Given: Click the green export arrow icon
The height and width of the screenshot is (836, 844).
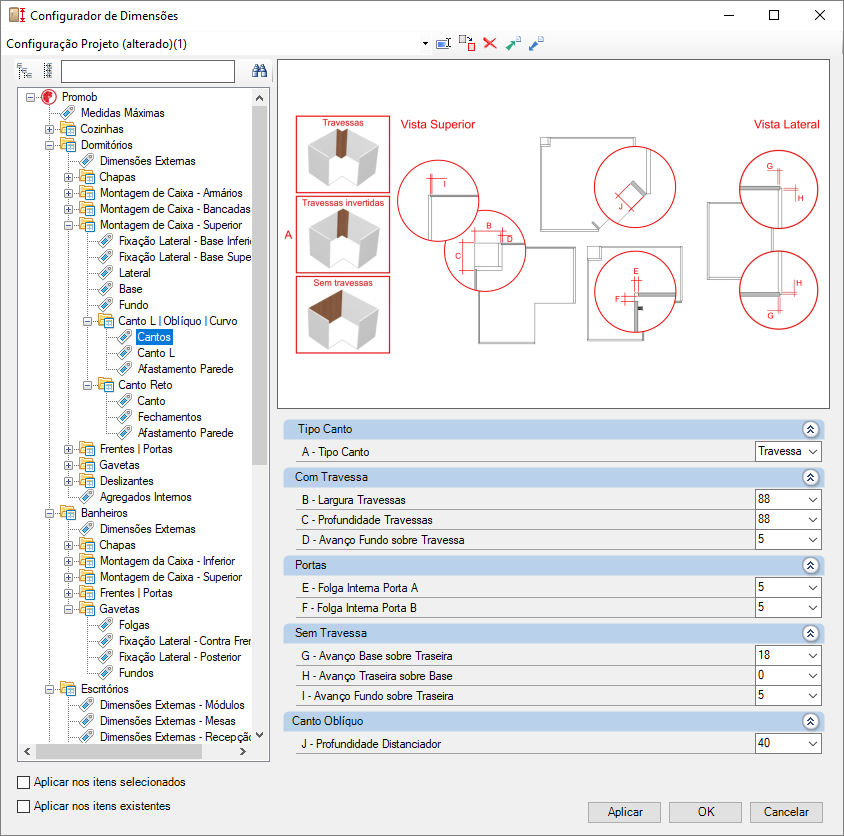Looking at the screenshot, I should pyautogui.click(x=514, y=43).
